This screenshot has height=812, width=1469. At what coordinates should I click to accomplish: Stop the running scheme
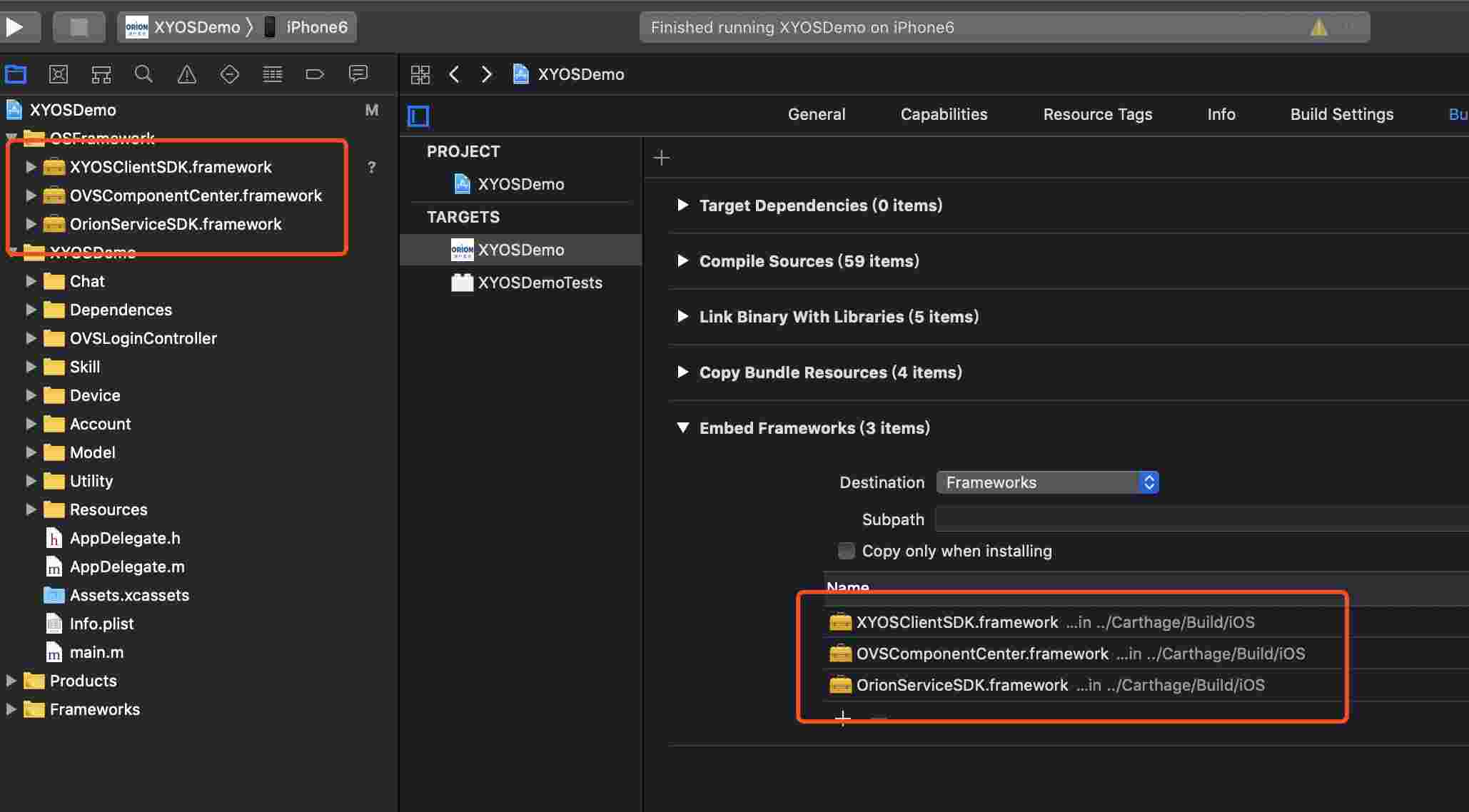(79, 27)
